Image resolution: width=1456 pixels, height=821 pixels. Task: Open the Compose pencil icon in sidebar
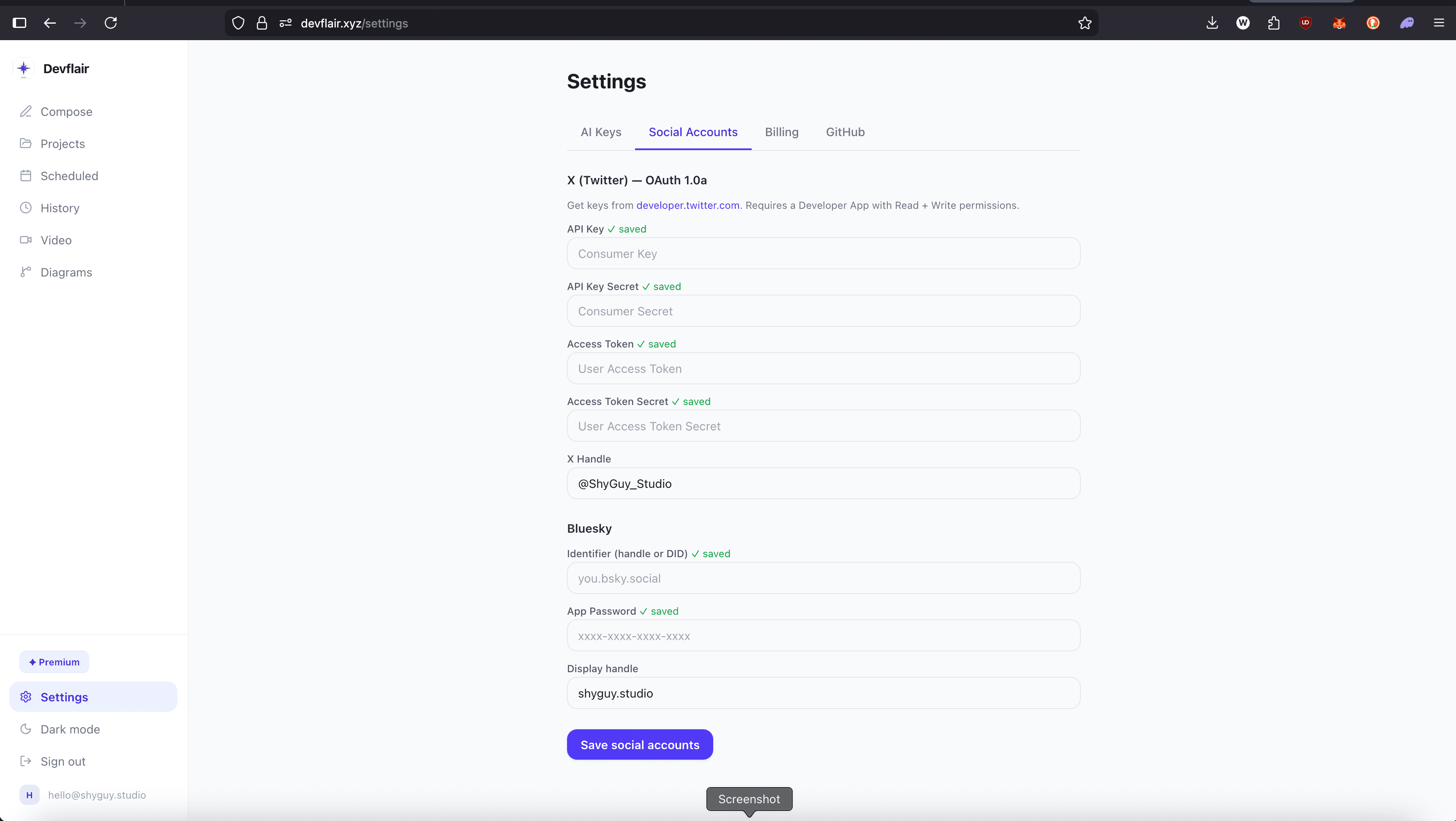click(x=25, y=111)
